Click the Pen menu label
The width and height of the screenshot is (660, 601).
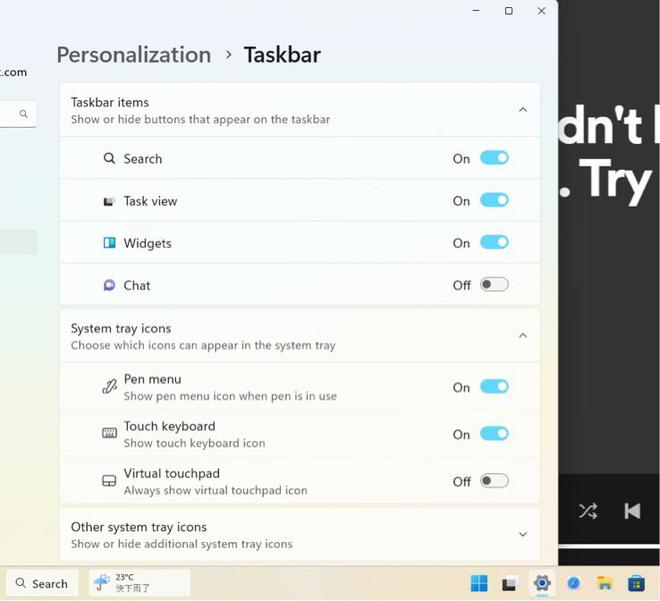152,379
